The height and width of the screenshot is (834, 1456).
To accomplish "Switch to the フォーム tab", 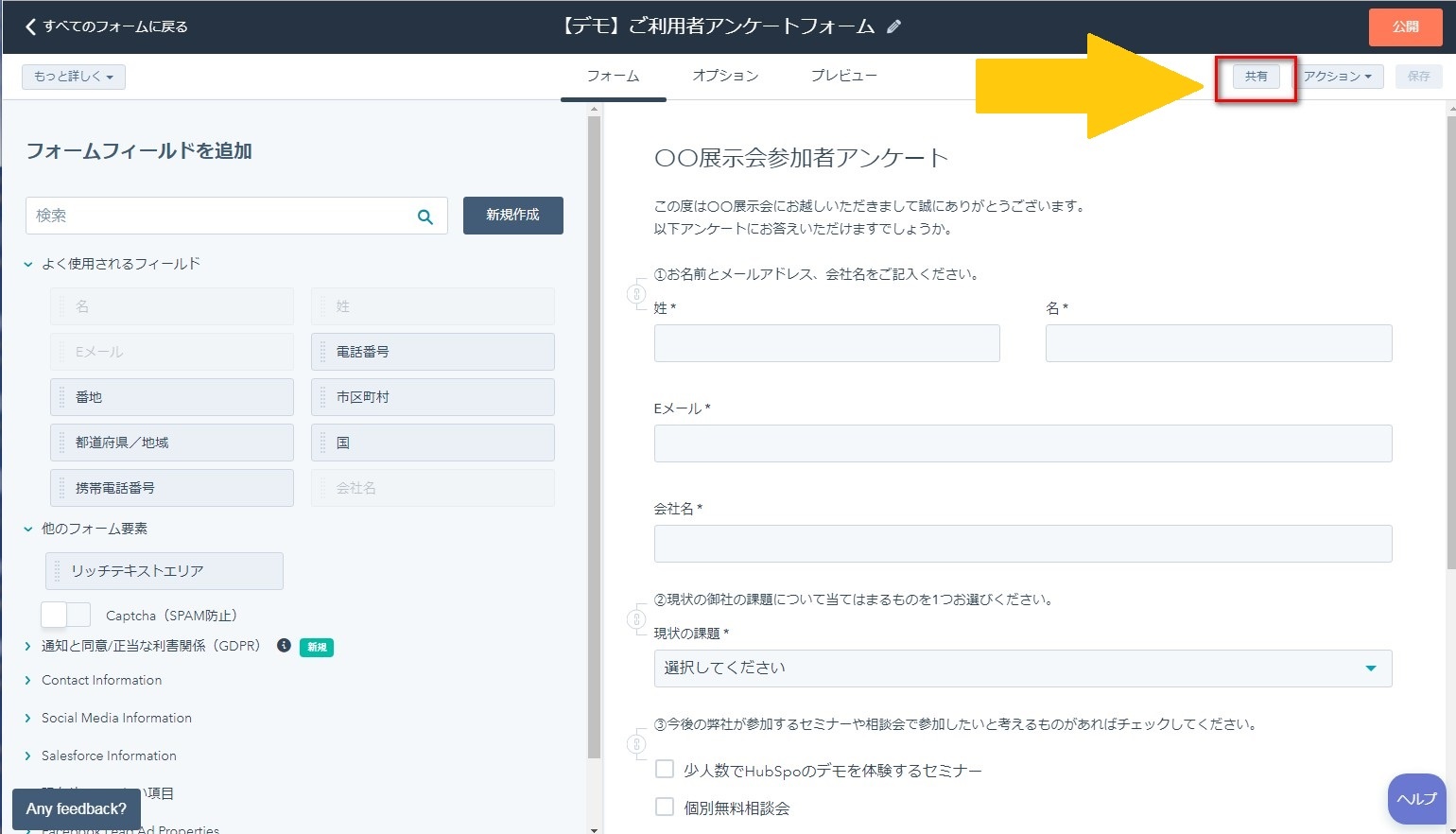I will pos(613,76).
